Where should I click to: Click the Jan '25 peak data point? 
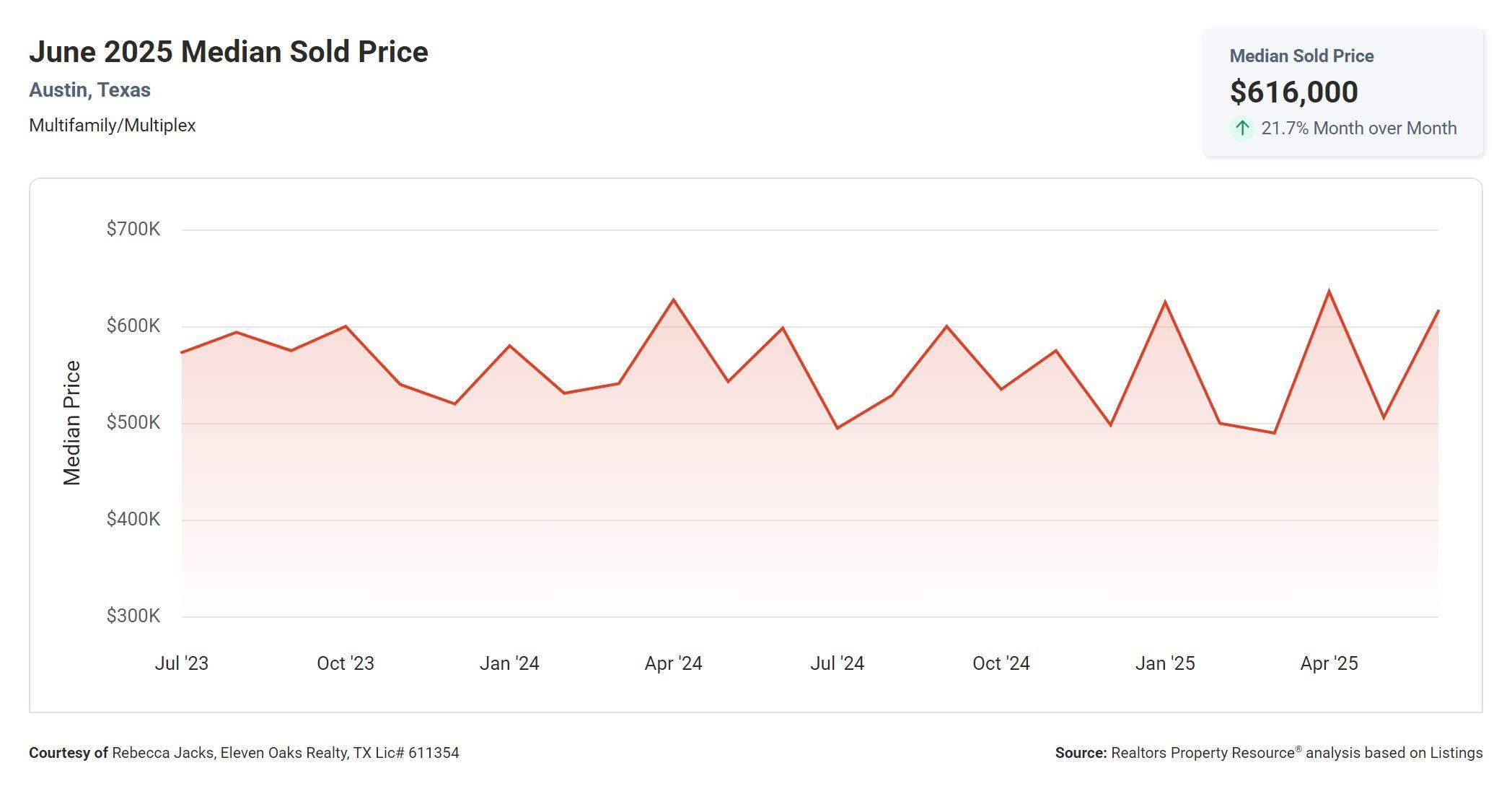tap(1165, 302)
